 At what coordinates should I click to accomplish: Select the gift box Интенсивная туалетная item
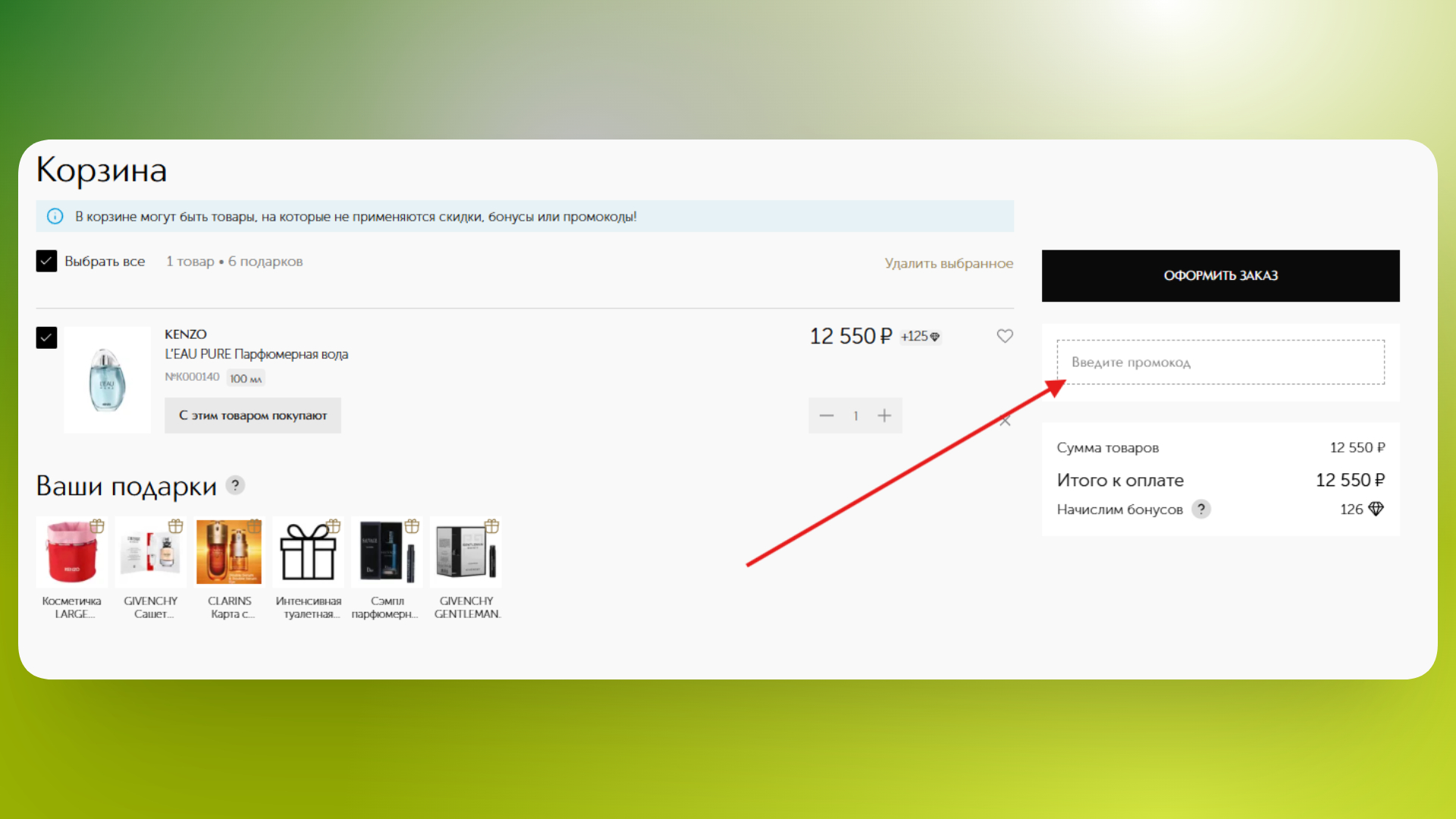pyautogui.click(x=308, y=552)
